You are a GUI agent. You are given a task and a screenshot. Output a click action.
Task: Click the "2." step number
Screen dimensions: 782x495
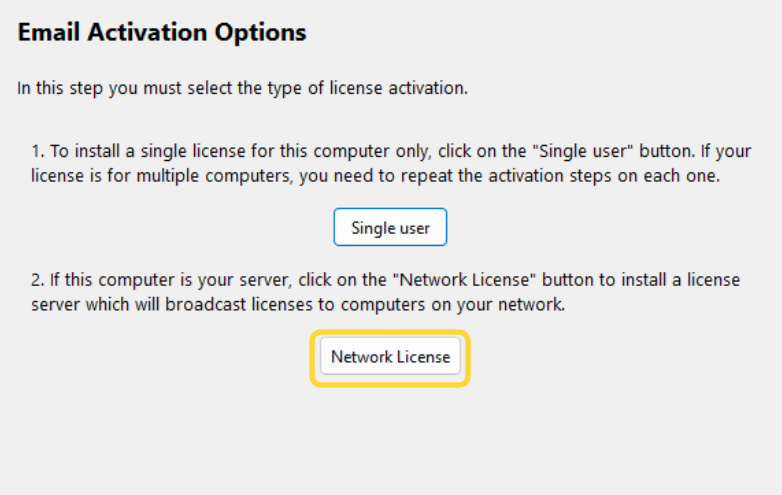click(38, 280)
